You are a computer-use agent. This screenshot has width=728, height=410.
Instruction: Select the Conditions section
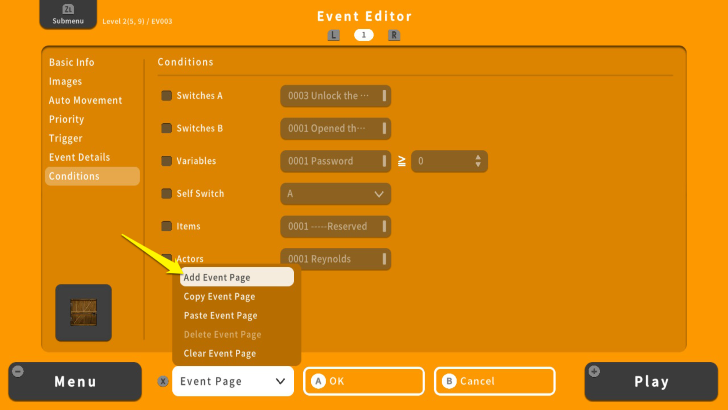tap(92, 176)
